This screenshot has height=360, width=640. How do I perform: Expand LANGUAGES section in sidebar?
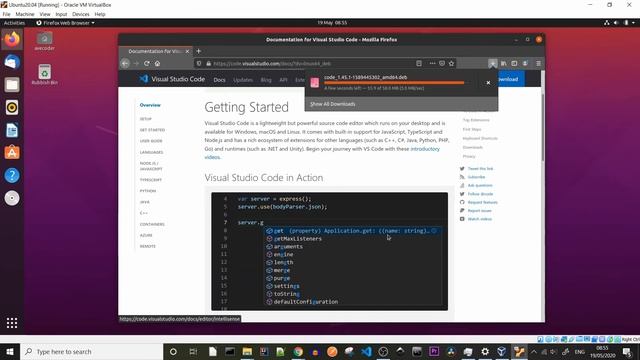click(151, 152)
